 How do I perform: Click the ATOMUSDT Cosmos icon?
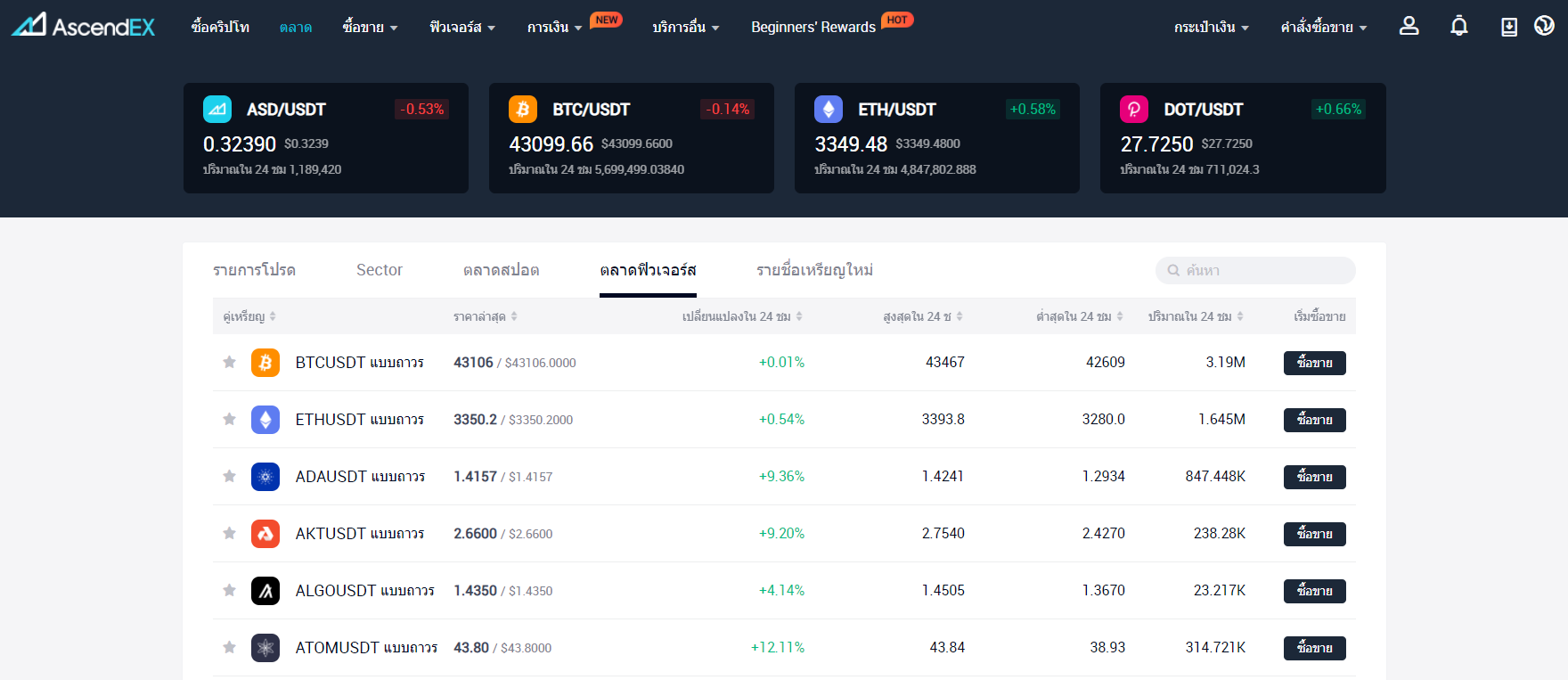(265, 648)
